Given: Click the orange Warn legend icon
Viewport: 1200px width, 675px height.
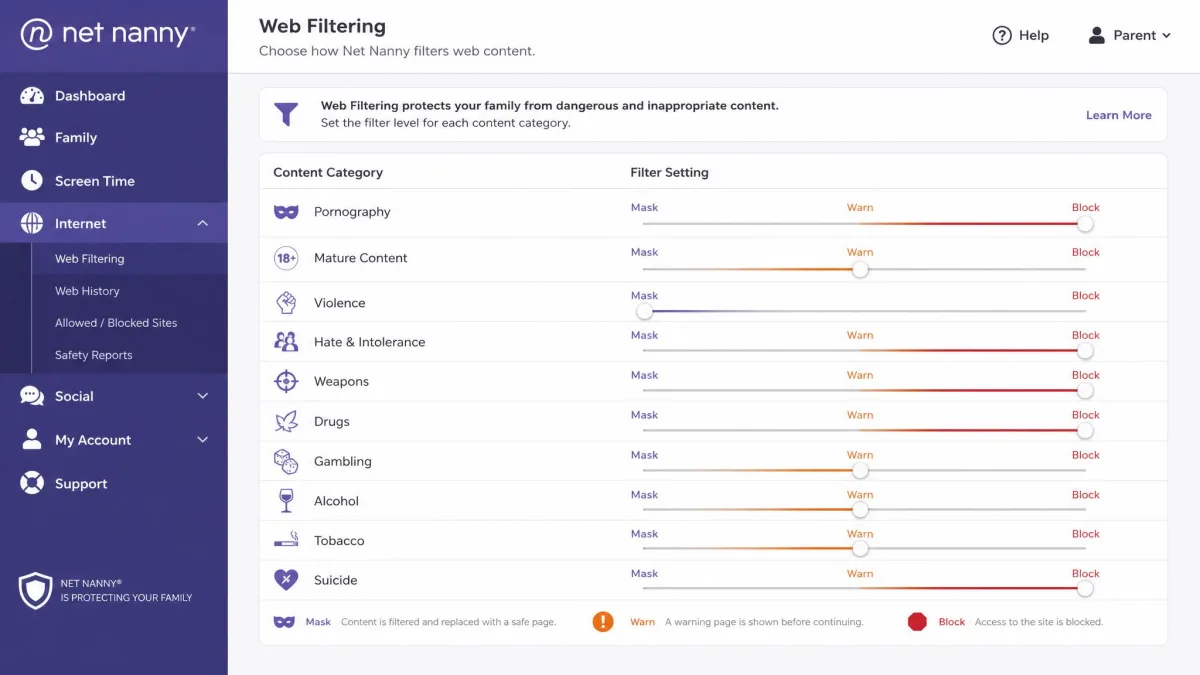Looking at the screenshot, I should pyautogui.click(x=603, y=621).
